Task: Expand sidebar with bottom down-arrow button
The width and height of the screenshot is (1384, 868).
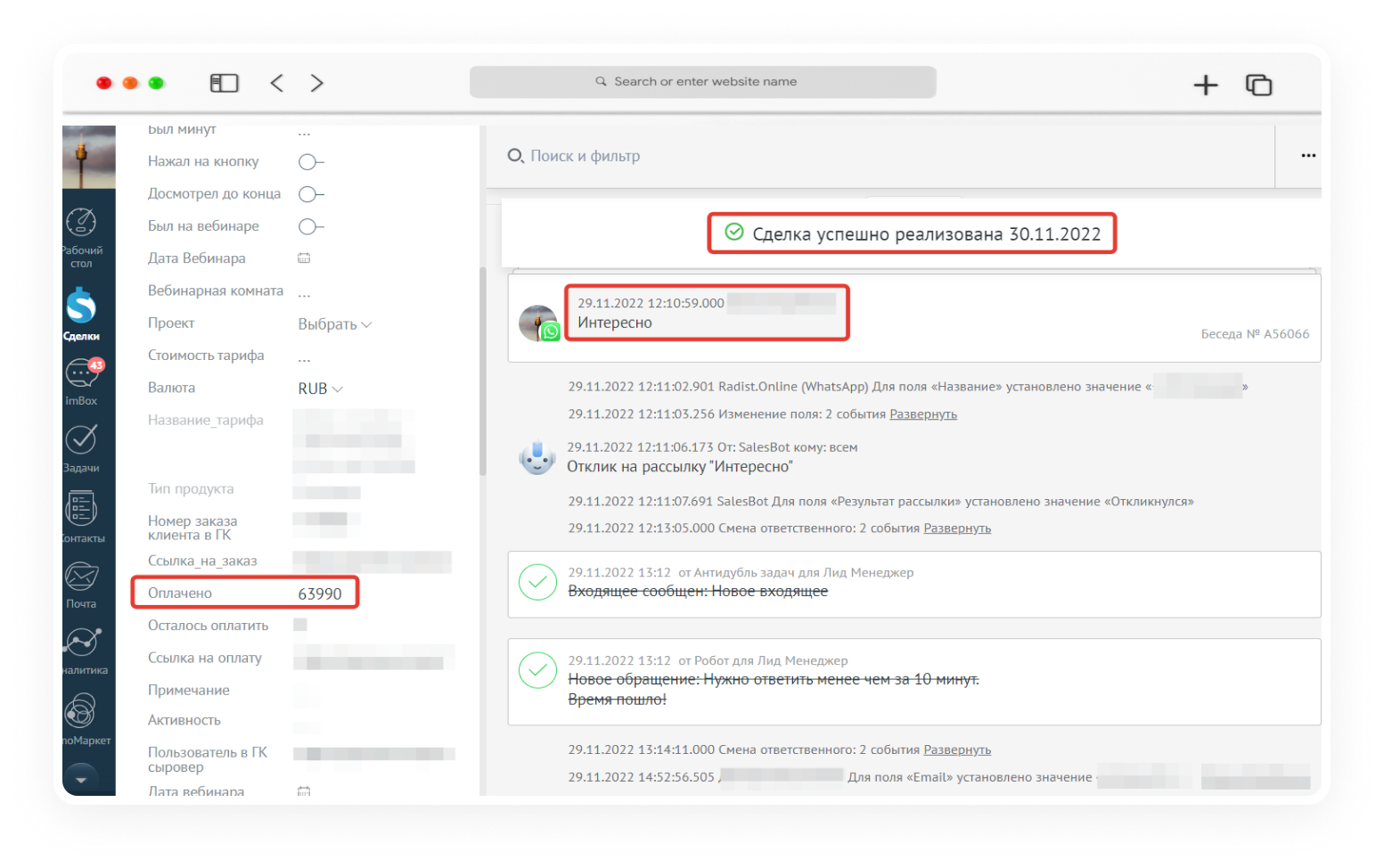Action: click(81, 779)
